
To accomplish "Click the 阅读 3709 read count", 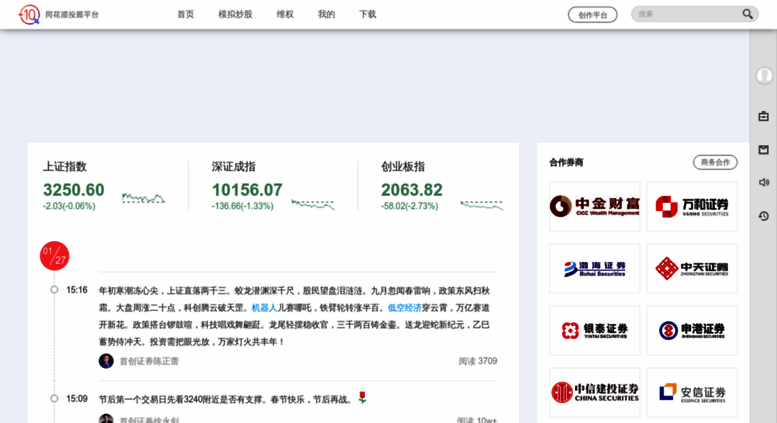I will point(478,361).
